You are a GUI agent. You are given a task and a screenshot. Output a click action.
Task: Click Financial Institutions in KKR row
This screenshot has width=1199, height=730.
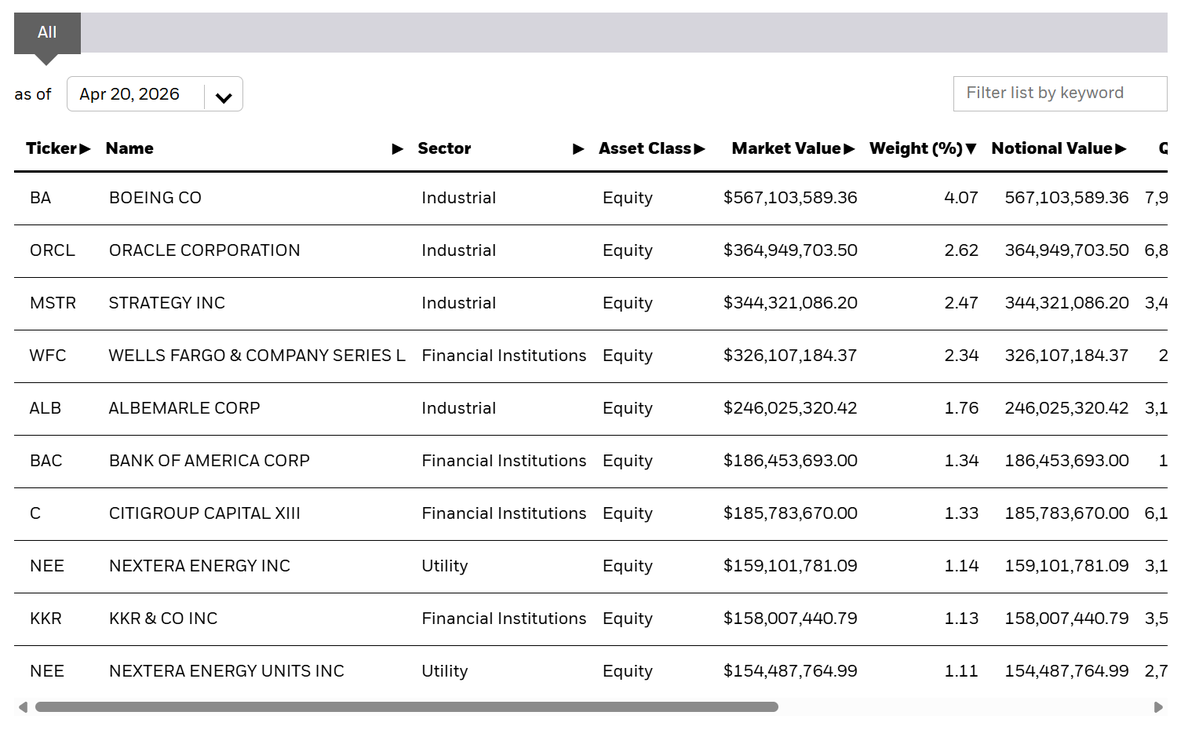(x=504, y=620)
